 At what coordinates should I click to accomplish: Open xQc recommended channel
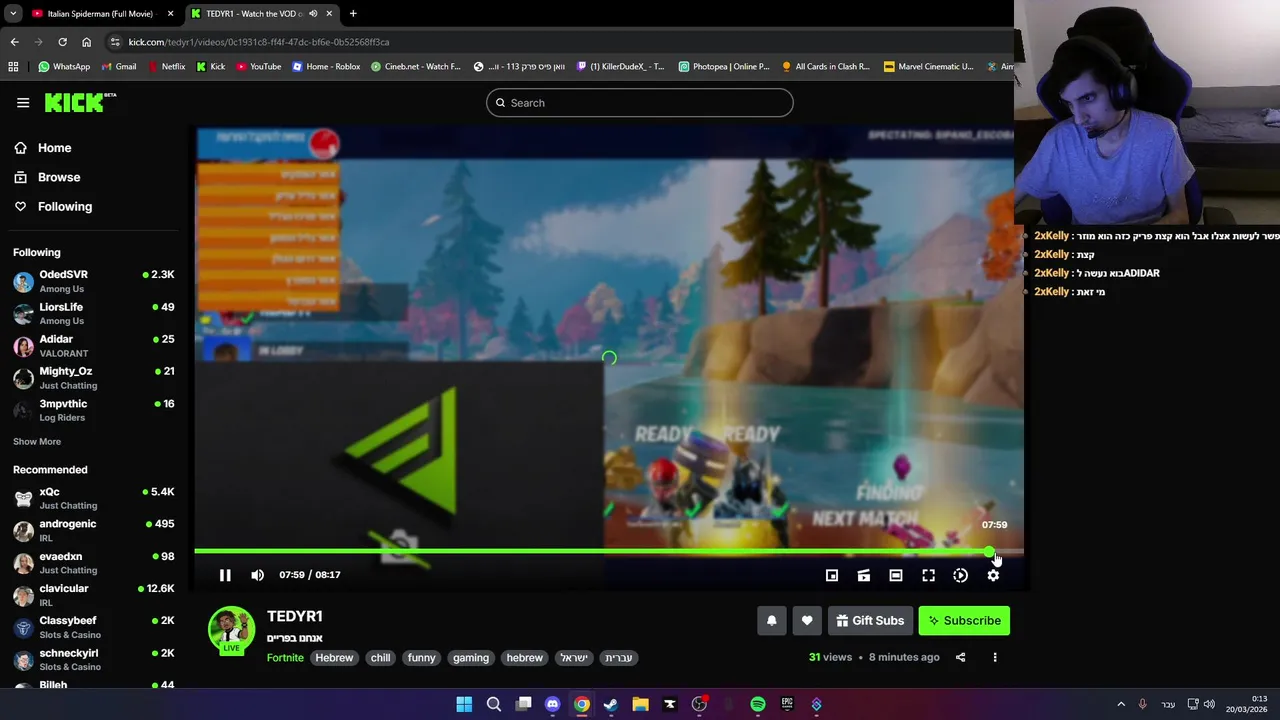click(x=94, y=498)
